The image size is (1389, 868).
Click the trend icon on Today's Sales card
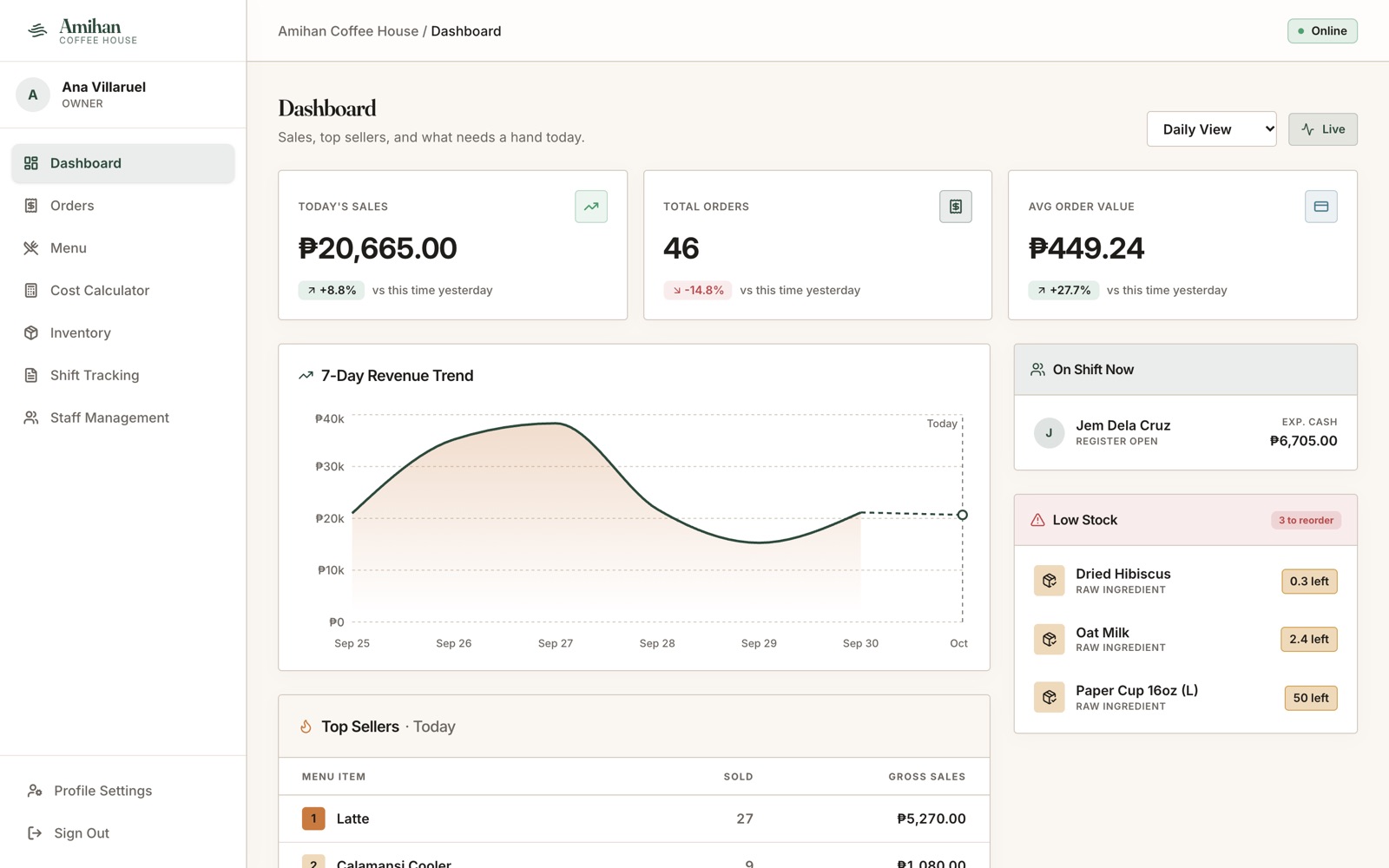click(591, 207)
